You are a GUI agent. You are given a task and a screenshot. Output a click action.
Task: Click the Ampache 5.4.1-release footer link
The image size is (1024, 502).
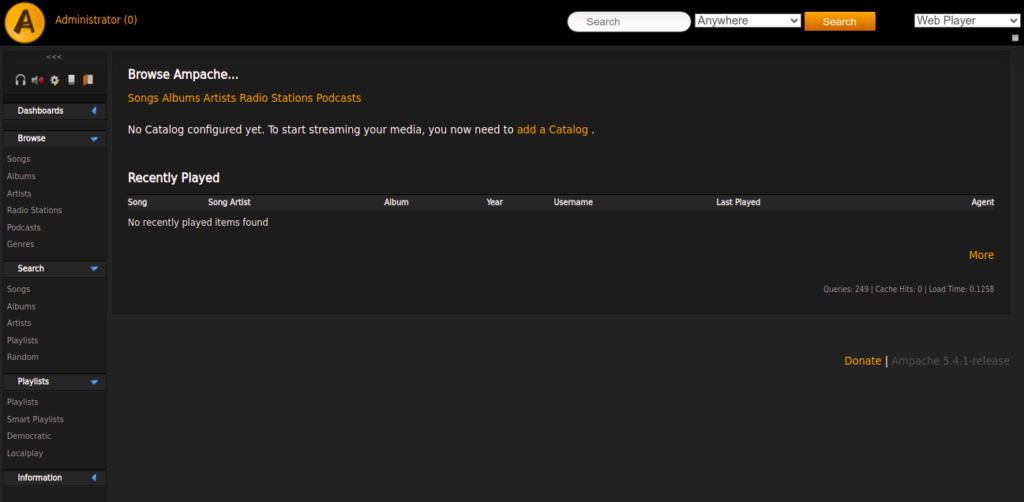coord(950,361)
